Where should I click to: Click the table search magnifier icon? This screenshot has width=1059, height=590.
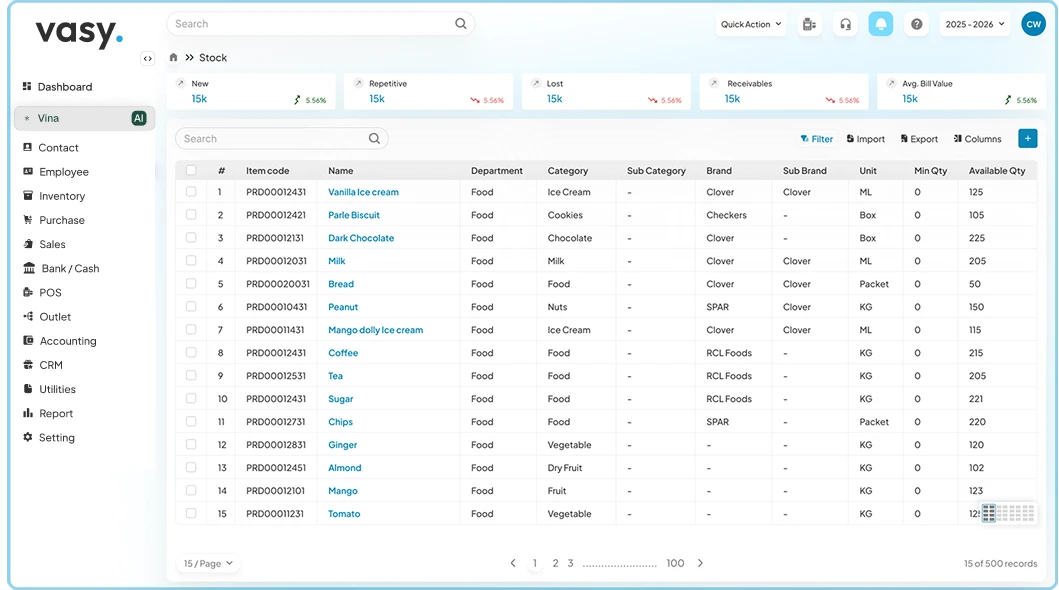click(374, 138)
